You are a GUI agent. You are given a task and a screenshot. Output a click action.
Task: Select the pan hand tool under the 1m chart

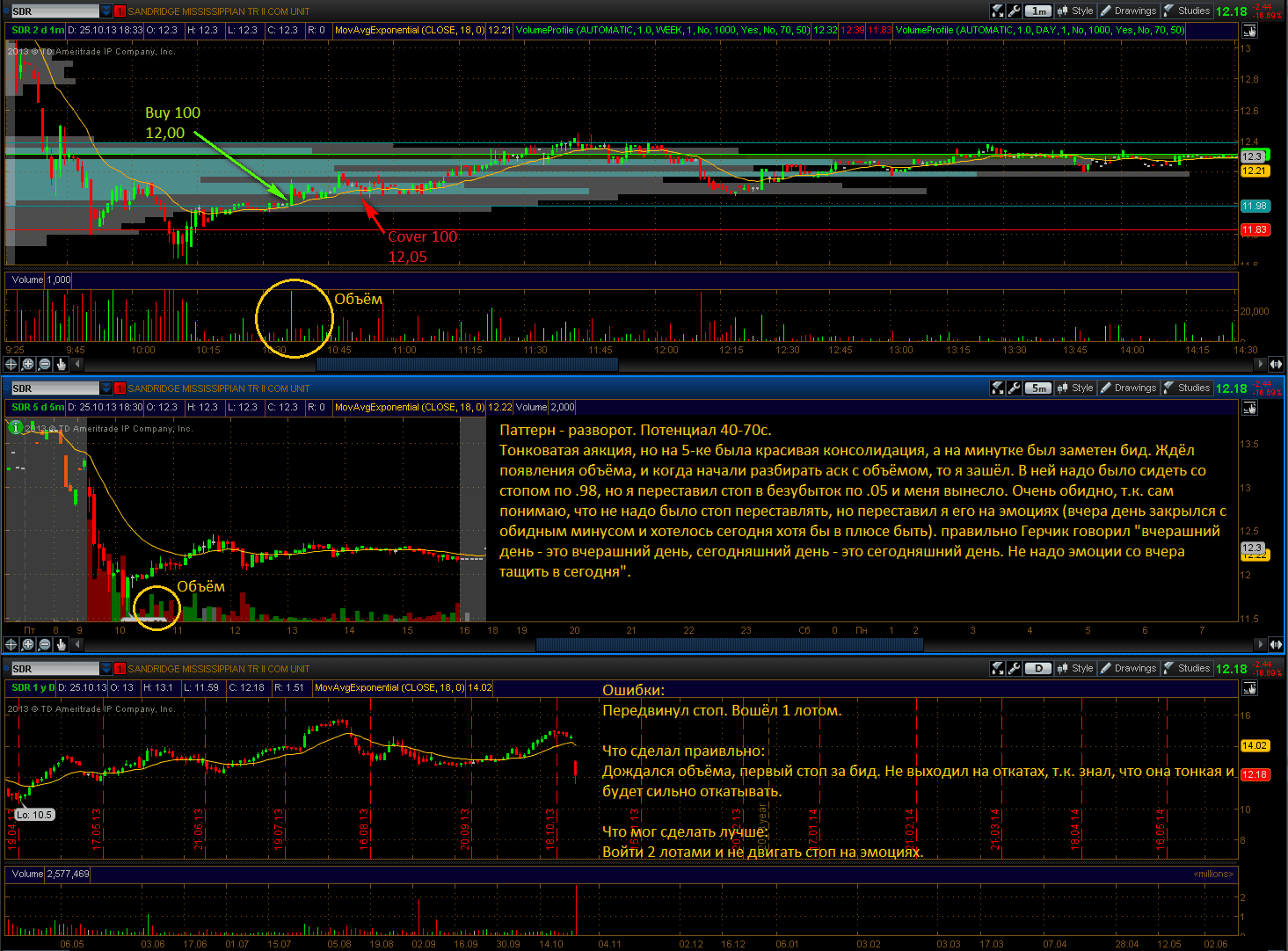(x=62, y=364)
